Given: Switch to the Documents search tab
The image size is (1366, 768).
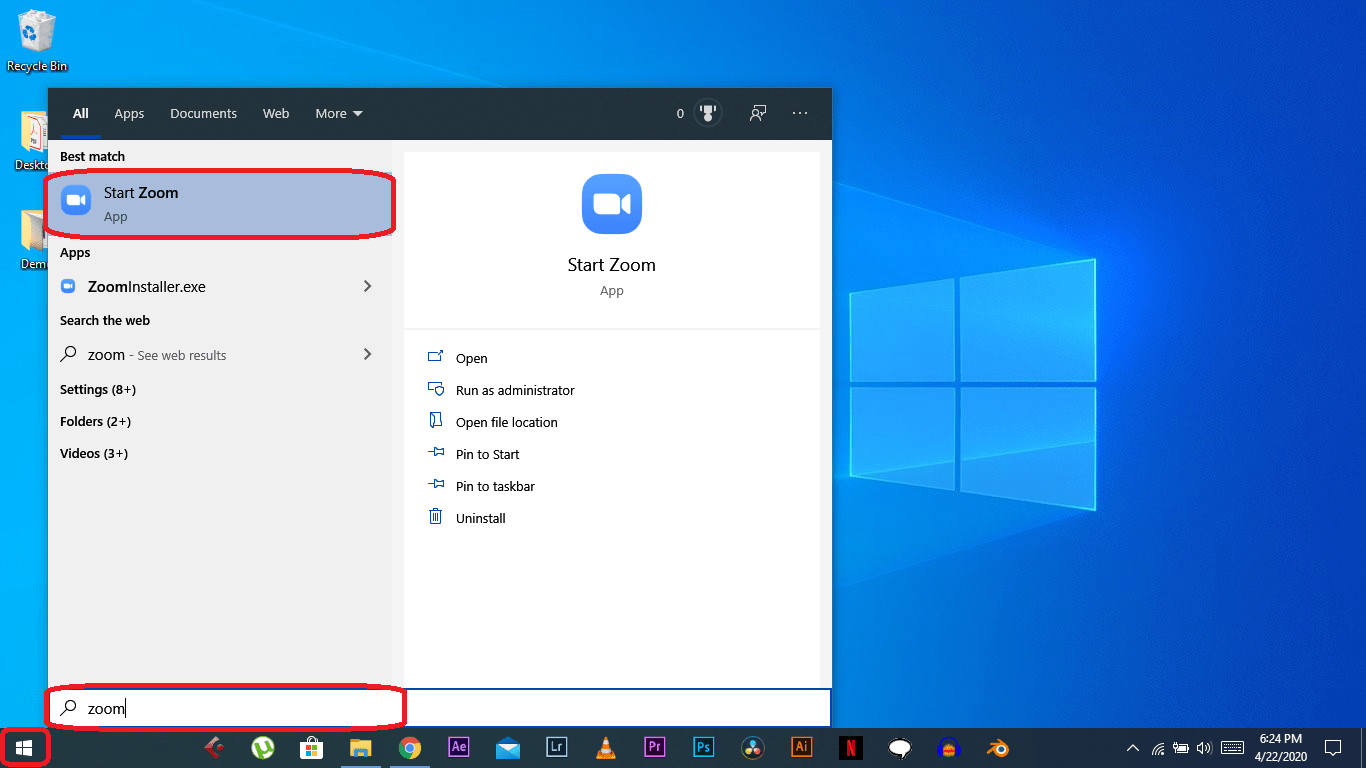Looking at the screenshot, I should click(x=203, y=114).
